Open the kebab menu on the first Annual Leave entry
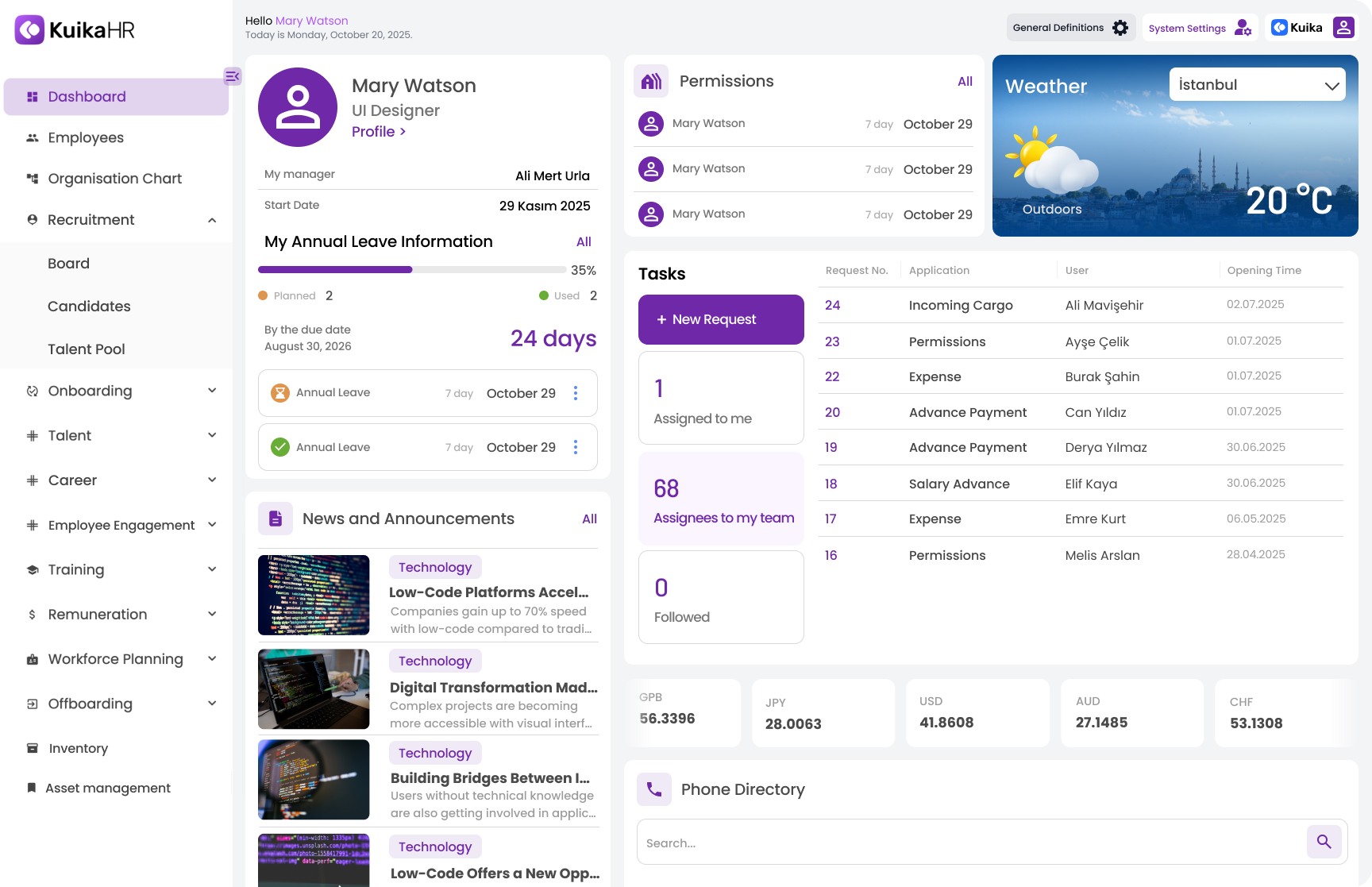 pyautogui.click(x=575, y=392)
